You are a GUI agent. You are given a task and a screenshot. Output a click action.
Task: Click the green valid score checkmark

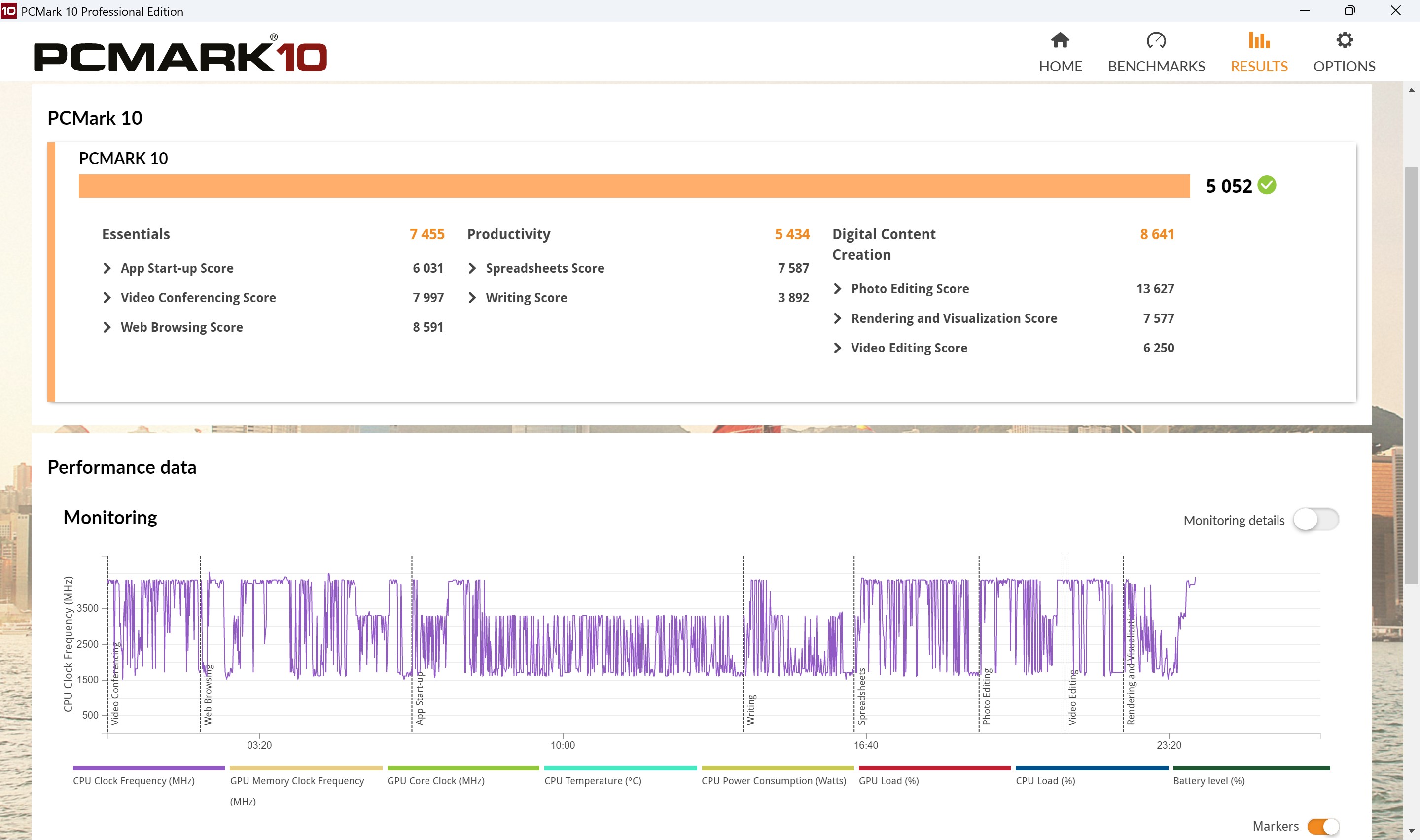click(1266, 186)
